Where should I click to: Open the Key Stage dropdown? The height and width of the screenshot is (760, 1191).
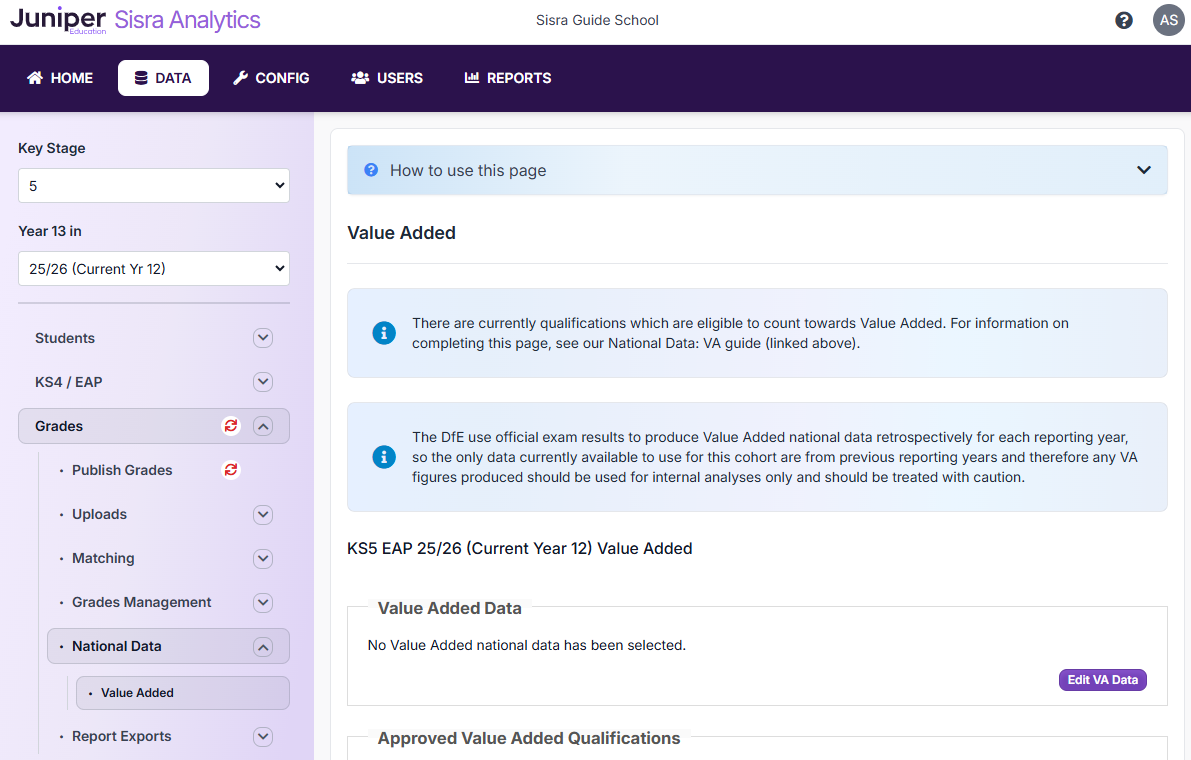[x=154, y=185]
